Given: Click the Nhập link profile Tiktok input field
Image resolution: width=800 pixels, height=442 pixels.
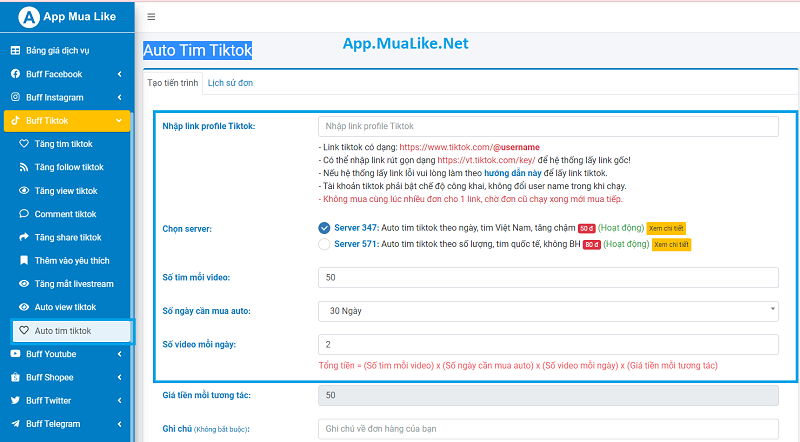Looking at the screenshot, I should pyautogui.click(x=548, y=126).
